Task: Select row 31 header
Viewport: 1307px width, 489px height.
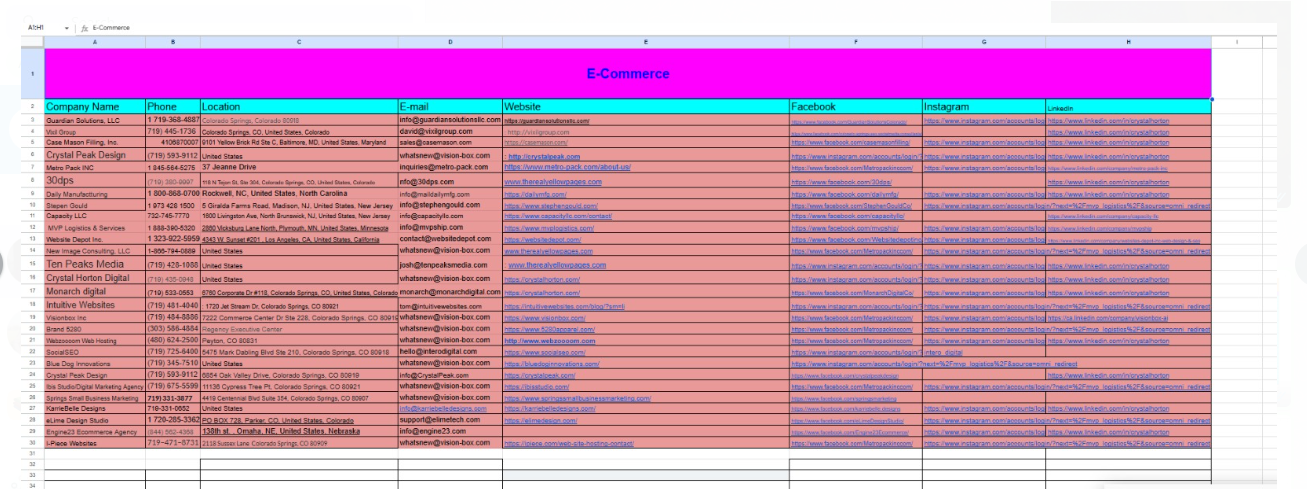Action: (32, 452)
